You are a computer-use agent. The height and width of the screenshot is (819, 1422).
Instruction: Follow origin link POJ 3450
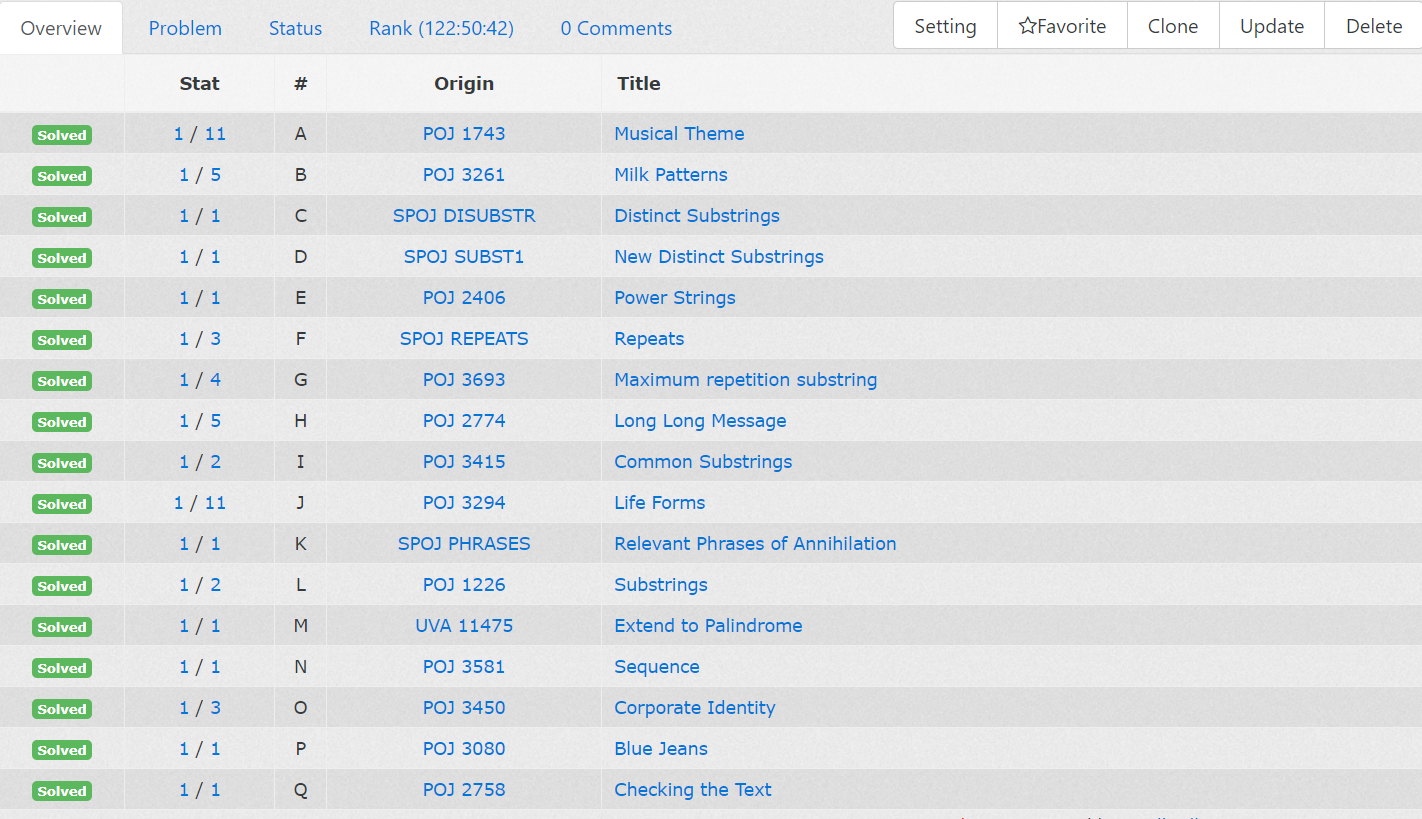point(464,707)
